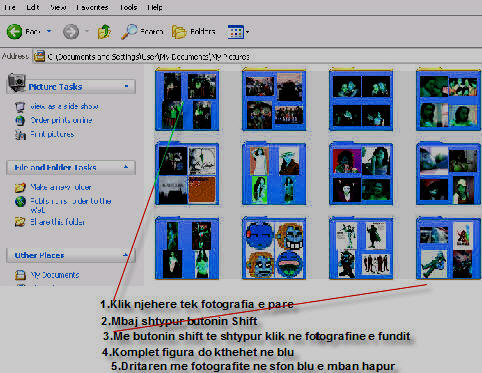
Task: Select third top-row folder with dark portraits
Action: coord(361,100)
